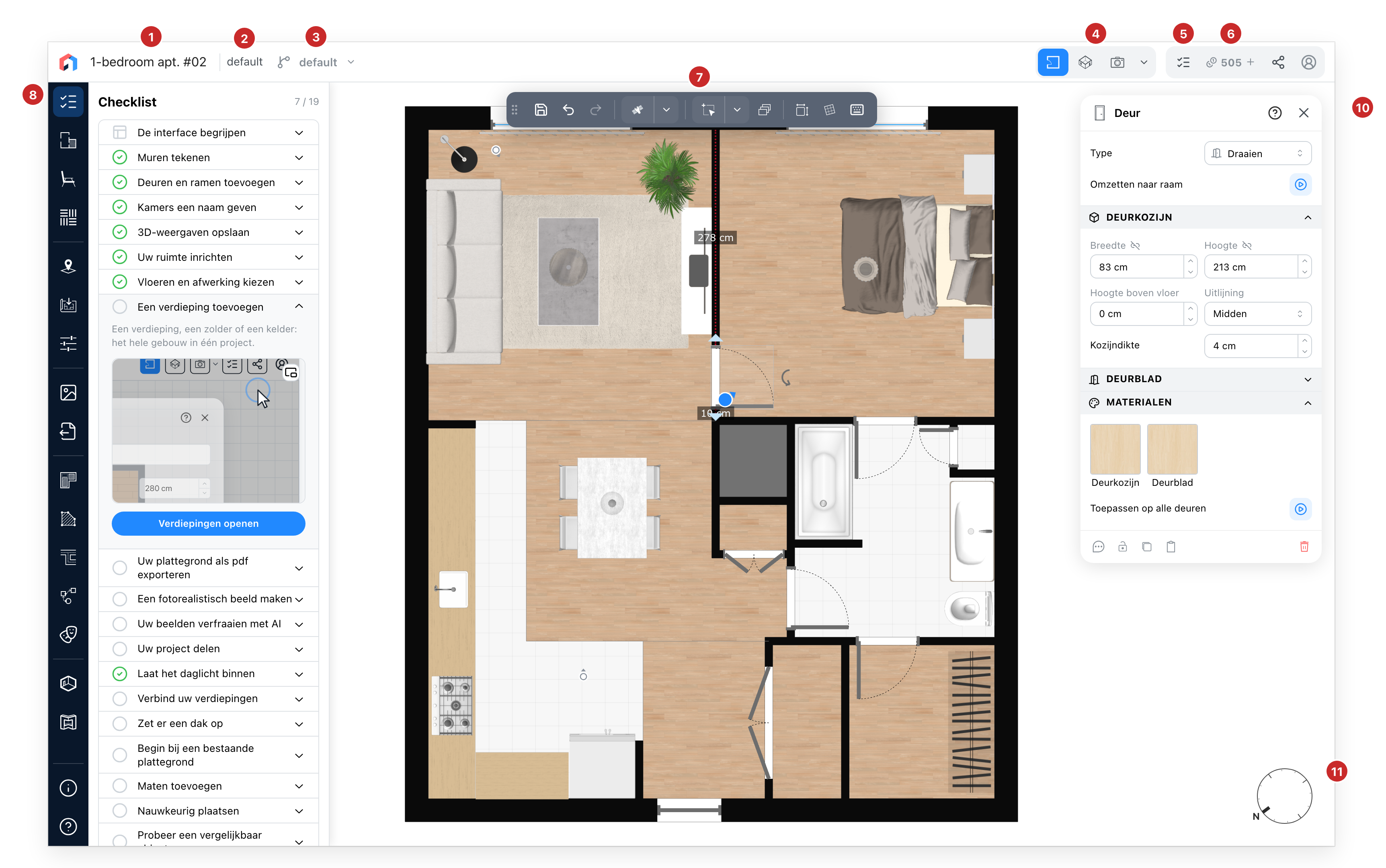Open the default branch dropdown

pos(317,62)
